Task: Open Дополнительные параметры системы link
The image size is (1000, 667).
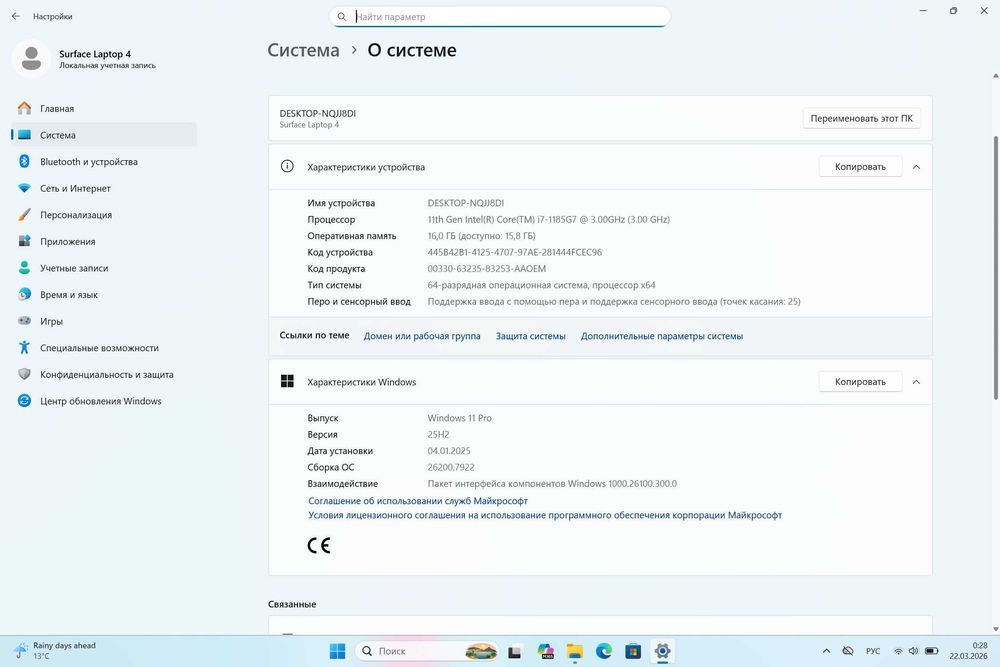Action: (662, 336)
